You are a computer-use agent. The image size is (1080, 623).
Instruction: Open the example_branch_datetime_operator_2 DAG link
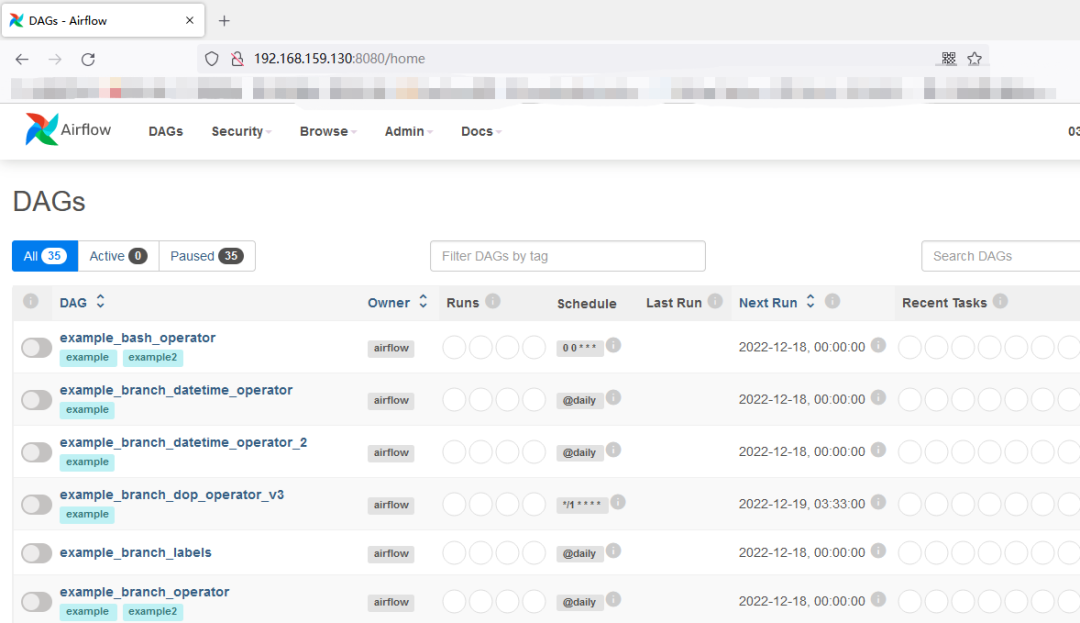[x=183, y=443]
